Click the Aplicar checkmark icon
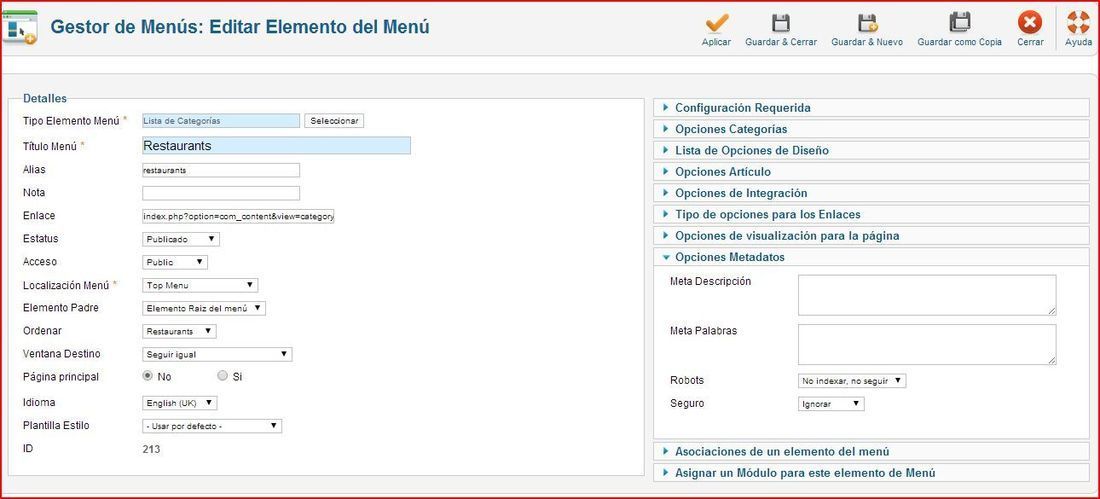 pos(716,23)
